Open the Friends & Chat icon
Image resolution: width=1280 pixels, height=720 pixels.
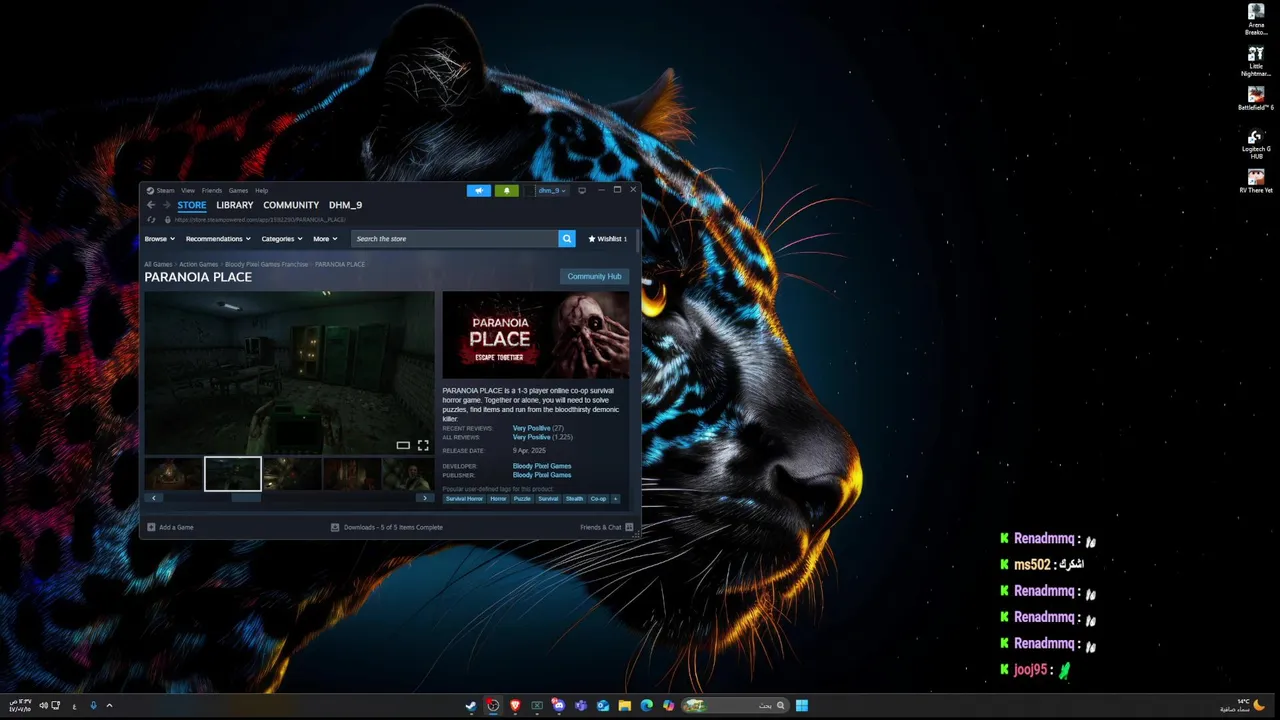[629, 527]
